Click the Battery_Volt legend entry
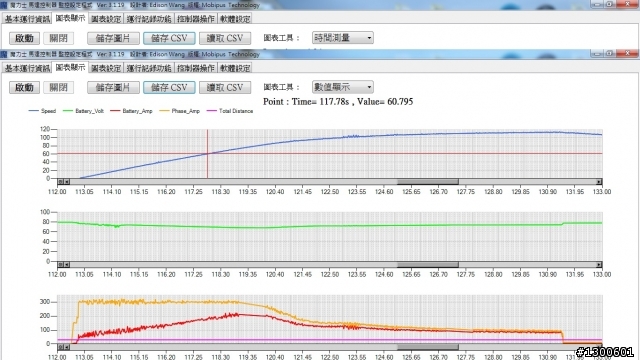The height and width of the screenshot is (360, 640). [83, 111]
